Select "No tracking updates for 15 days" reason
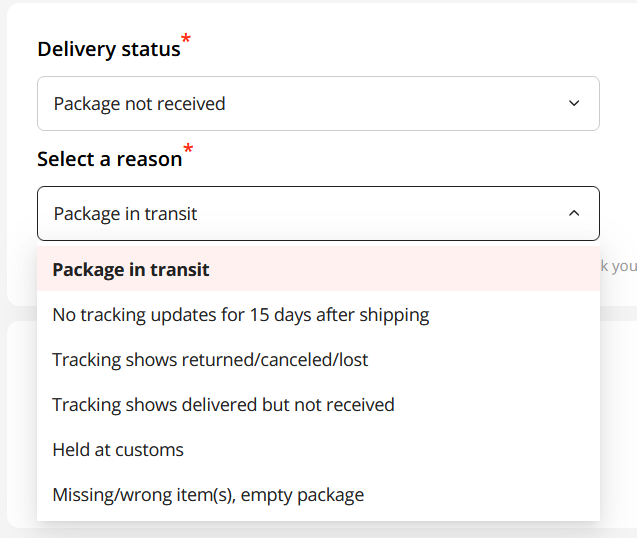 point(240,315)
